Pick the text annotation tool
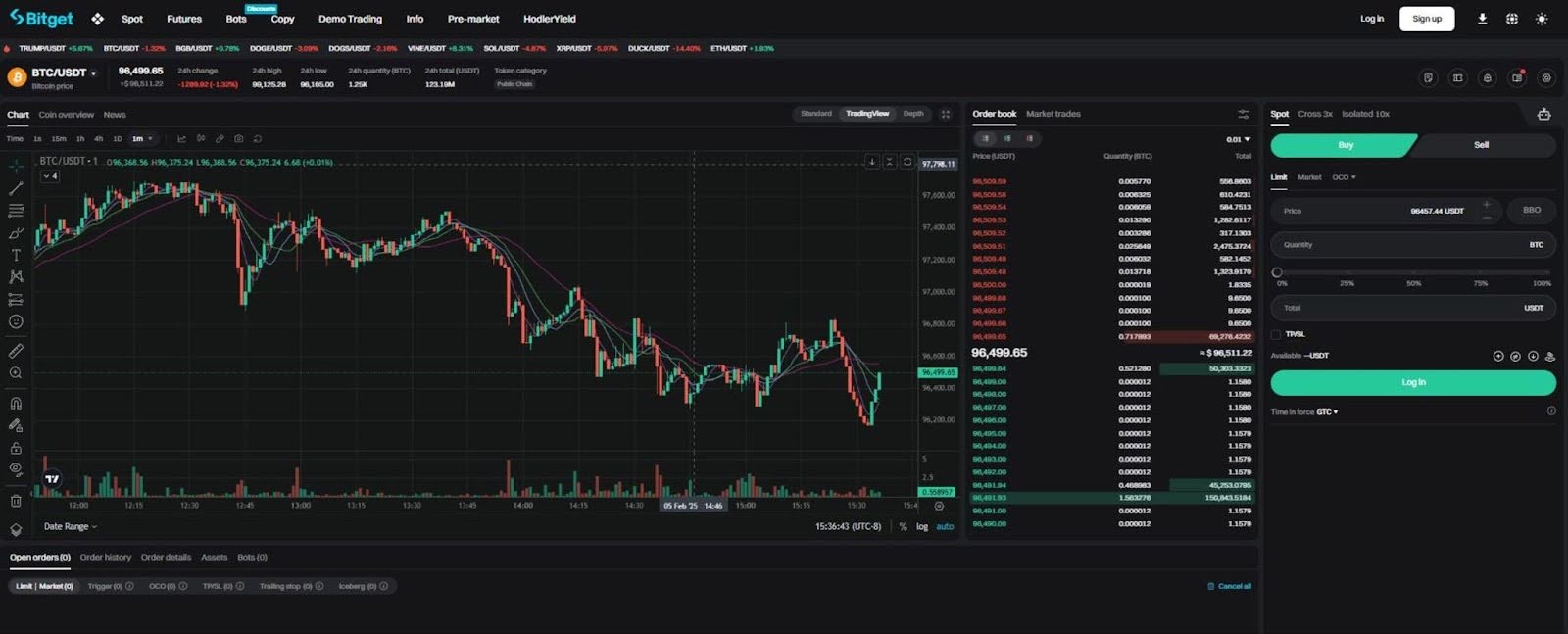The width and height of the screenshot is (1568, 634). [16, 255]
